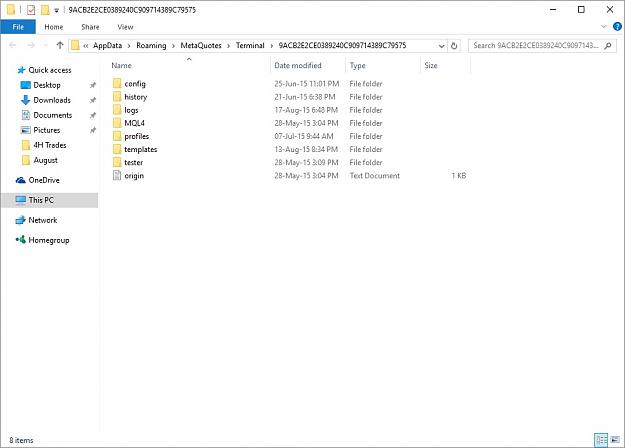Click Properties quick access toolbar icon

(31, 10)
